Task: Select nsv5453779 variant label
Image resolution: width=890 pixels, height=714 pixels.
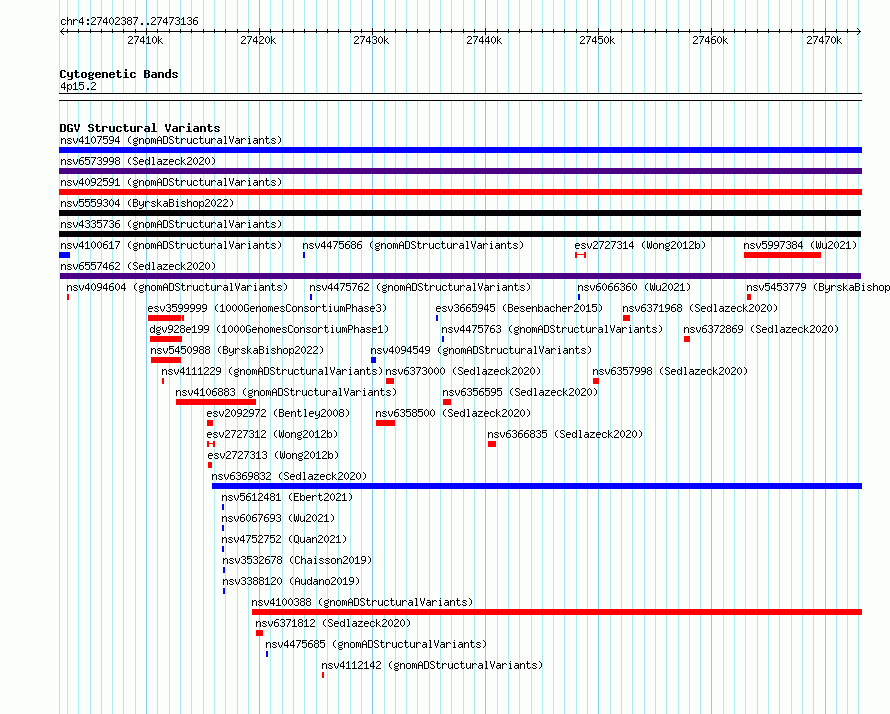Action: click(818, 287)
